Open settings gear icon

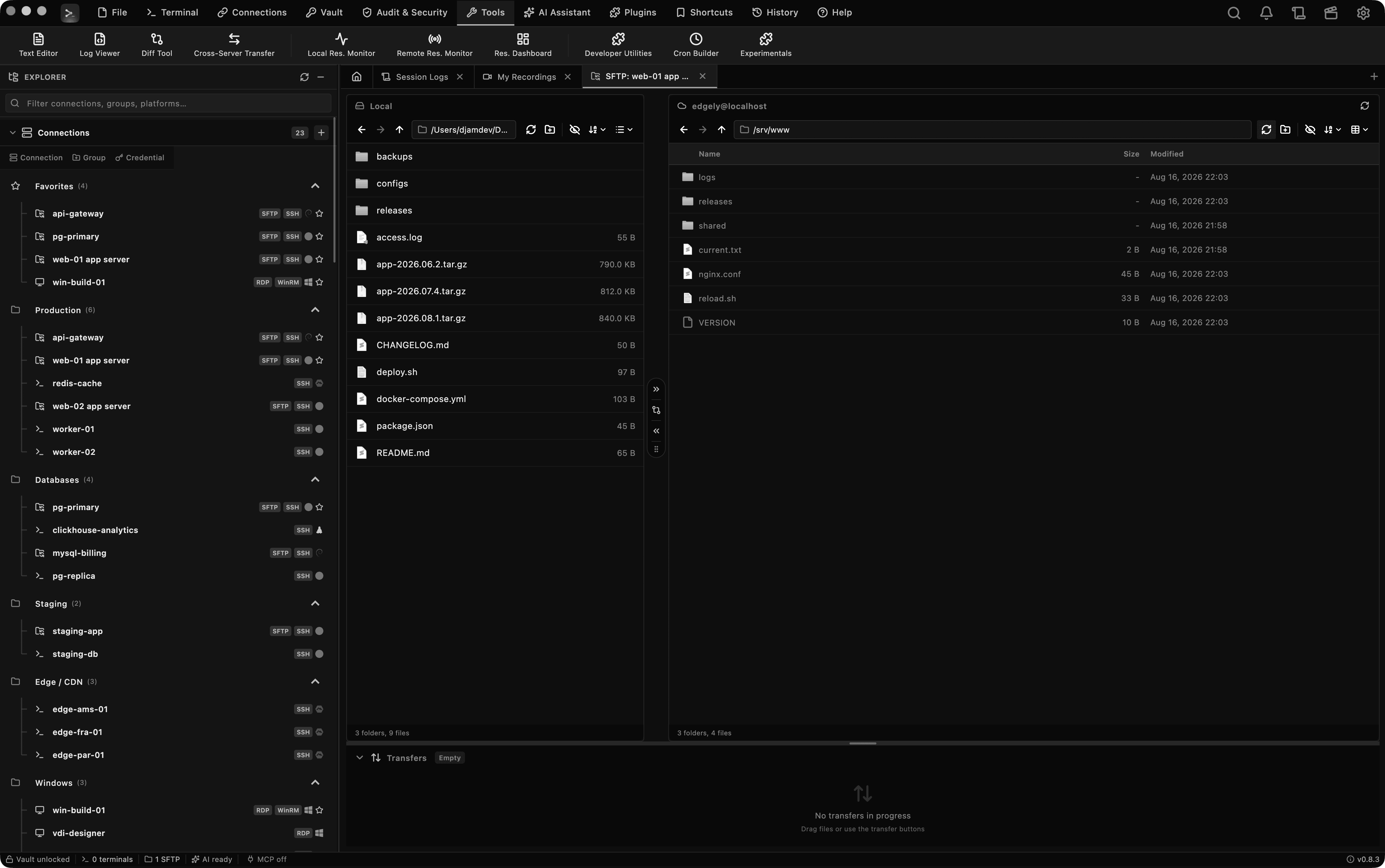(1363, 13)
